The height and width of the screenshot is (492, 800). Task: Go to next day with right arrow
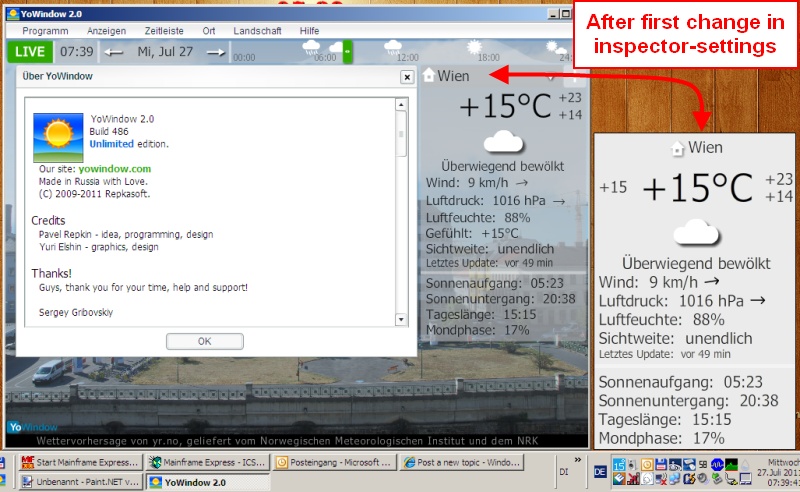tap(215, 52)
